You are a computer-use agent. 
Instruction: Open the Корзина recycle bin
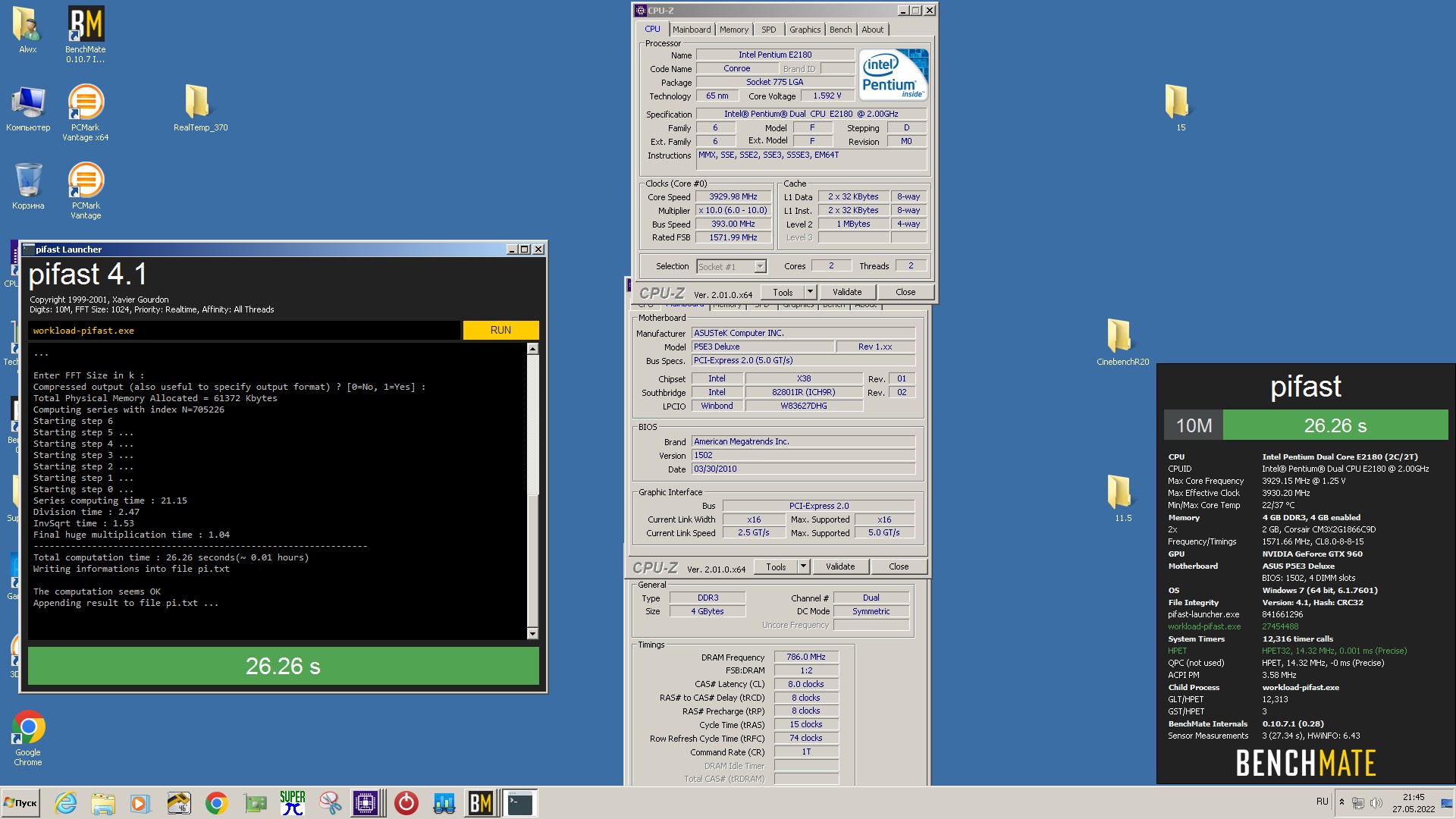point(28,187)
